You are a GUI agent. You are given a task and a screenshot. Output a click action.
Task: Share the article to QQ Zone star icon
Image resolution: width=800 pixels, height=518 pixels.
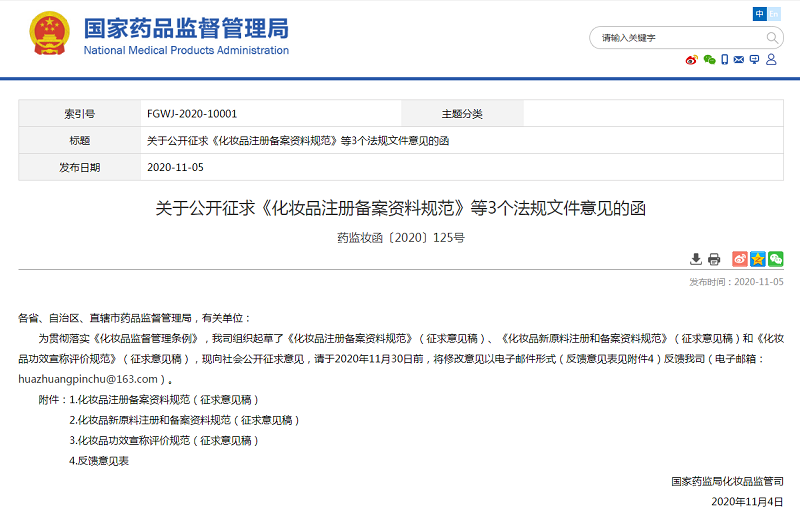(x=758, y=259)
